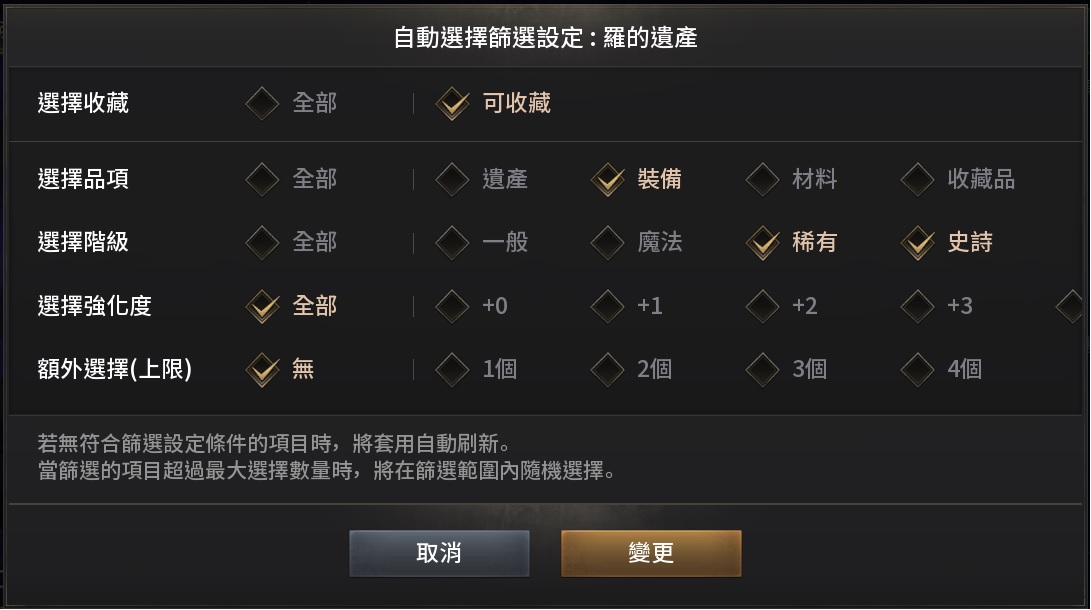The height and width of the screenshot is (610, 1091).
Task: Select the +2 enhancement level
Action: coord(763,306)
